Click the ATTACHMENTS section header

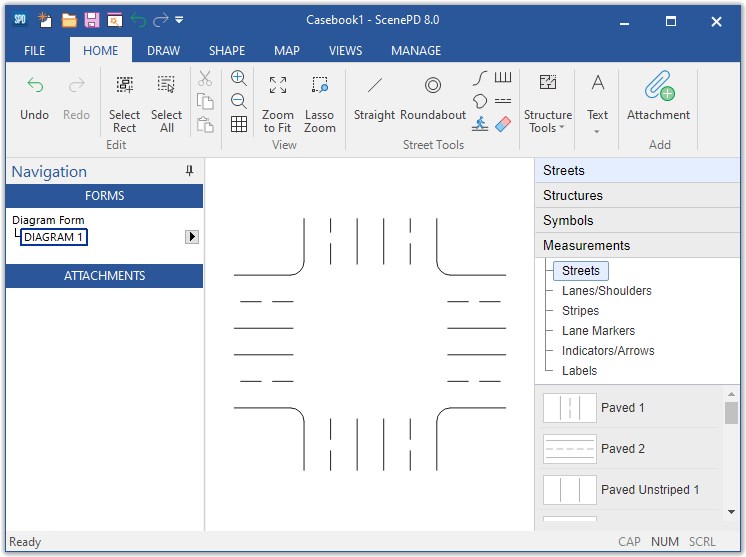point(105,276)
